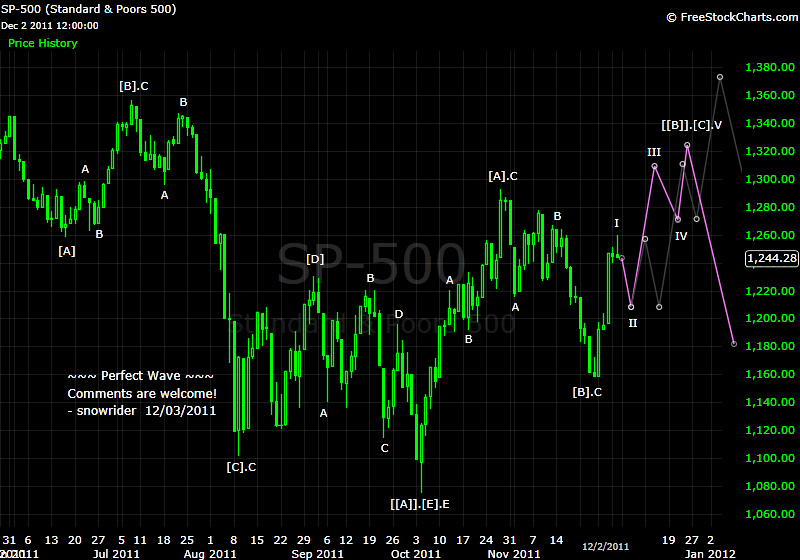Select the 1,100.00 price axis label
Screen dimensions: 800x560
tap(770, 459)
